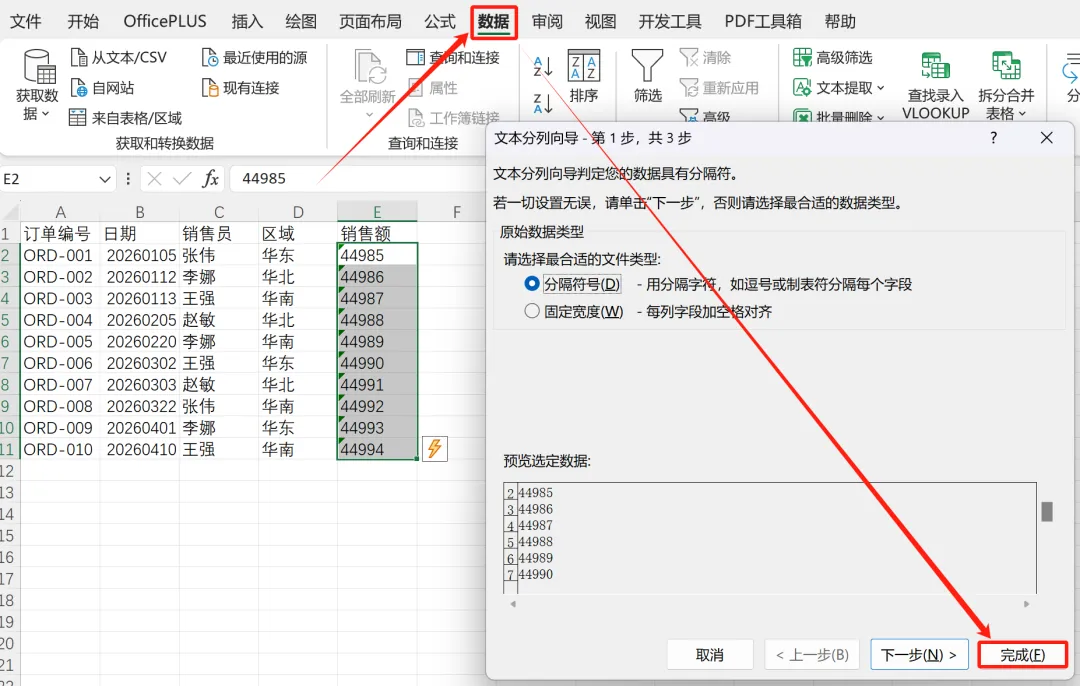Viewport: 1080px width, 686px height.
Task: Import from 从文本/CSV
Action: [118, 57]
